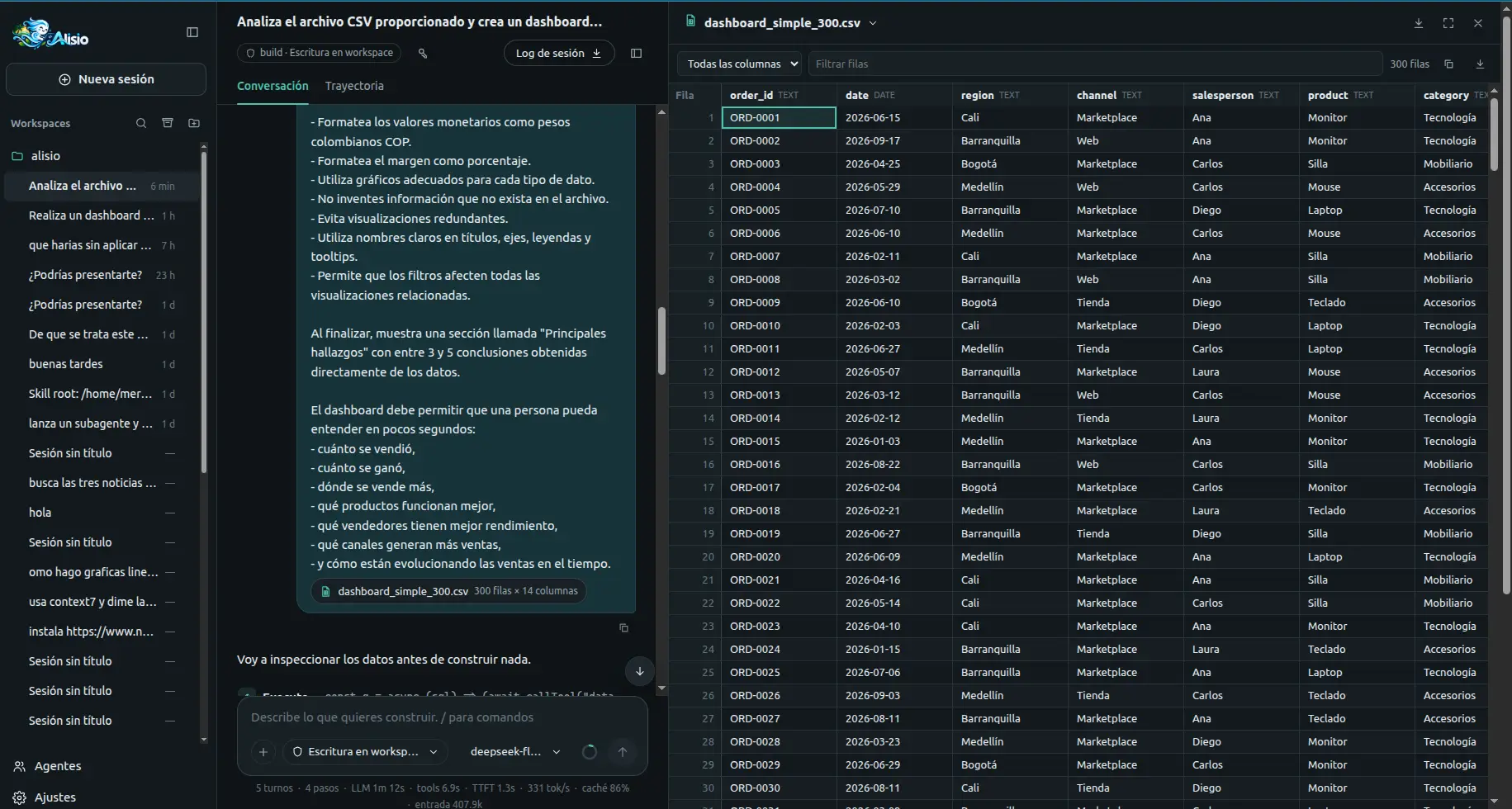Click build · Escritura en workspace badge
Image resolution: width=1512 pixels, height=809 pixels.
[320, 53]
